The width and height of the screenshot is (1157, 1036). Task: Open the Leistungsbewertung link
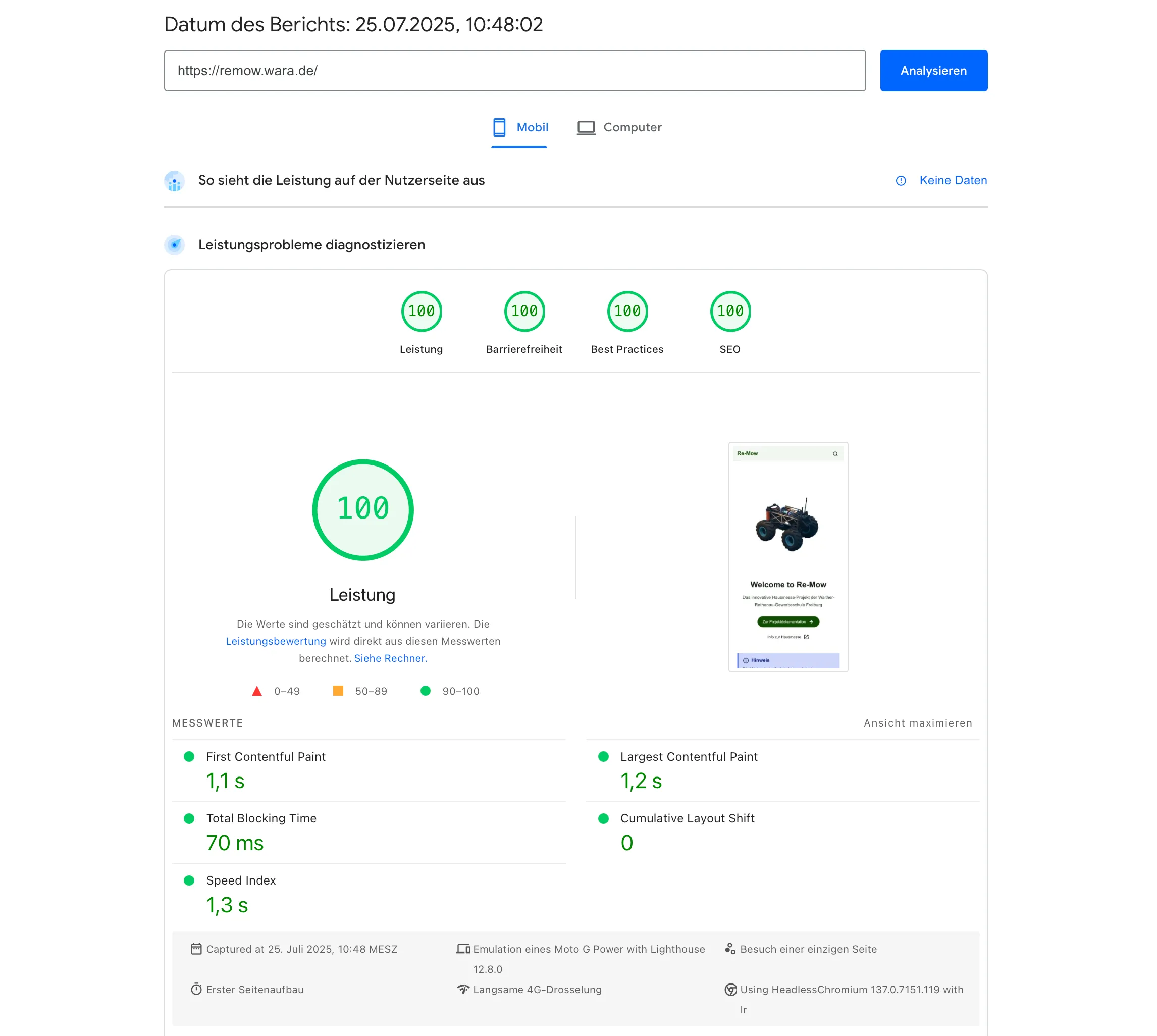tap(276, 641)
